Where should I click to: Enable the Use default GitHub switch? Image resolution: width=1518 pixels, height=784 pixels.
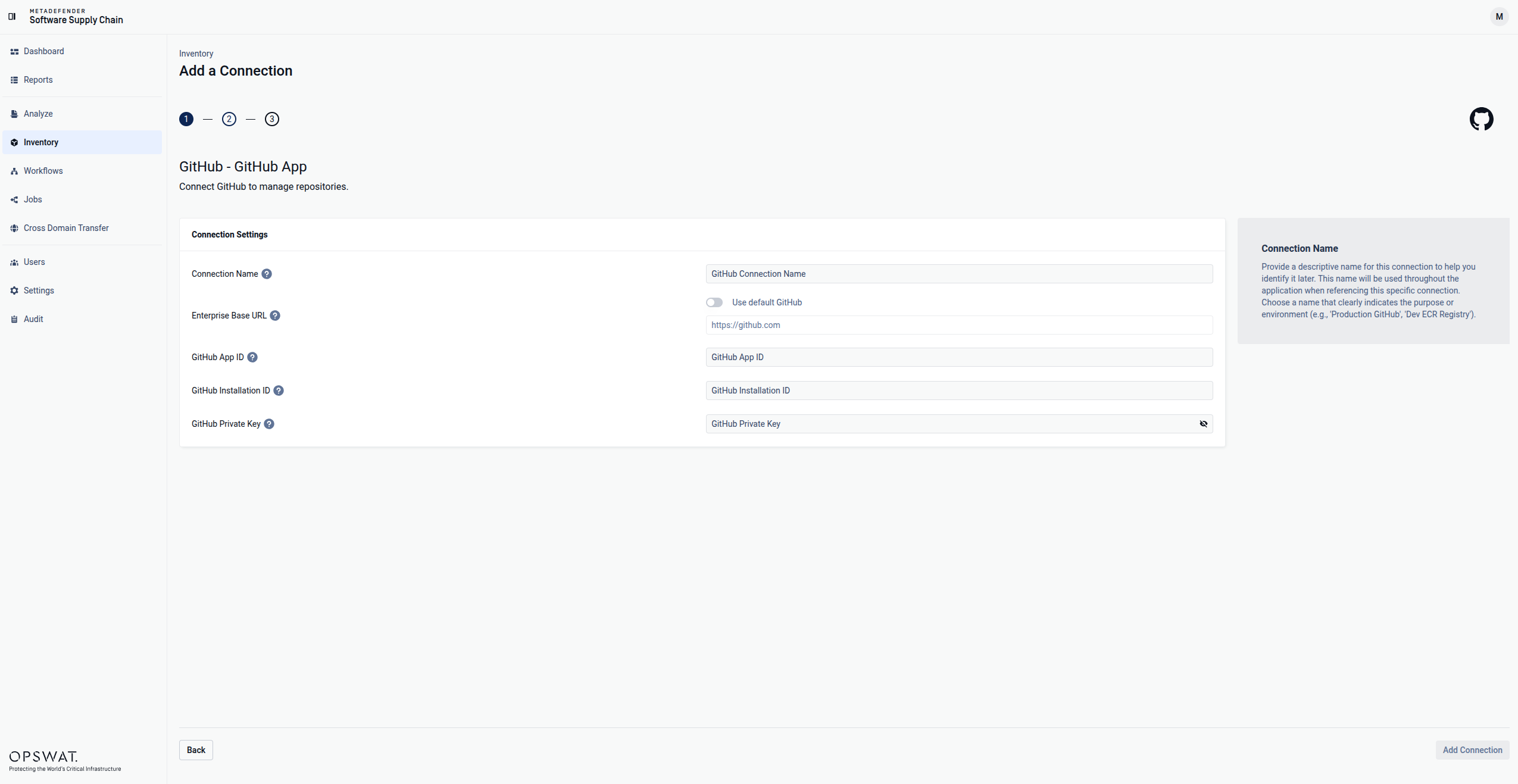click(x=714, y=302)
